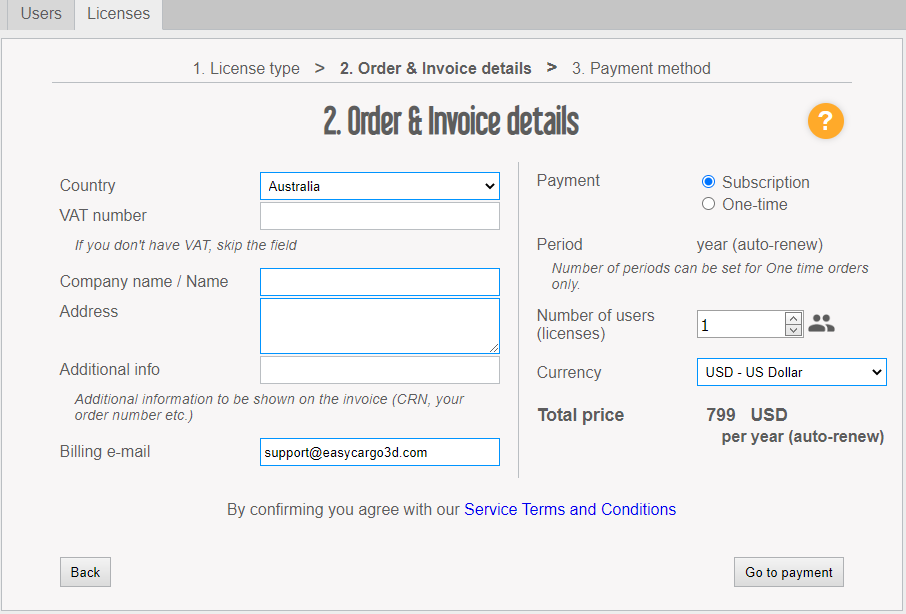Jump to step 3 Payment method
The height and width of the screenshot is (614, 906).
coord(641,69)
